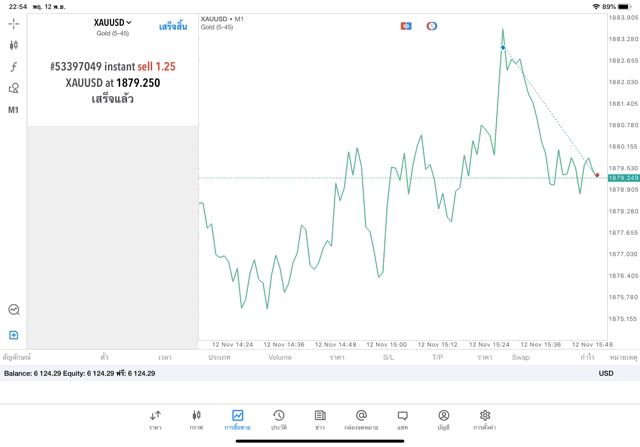The image size is (640, 447).
Task: Open the กล่องจดหมาย (Mailbox) tab
Action: click(x=361, y=419)
